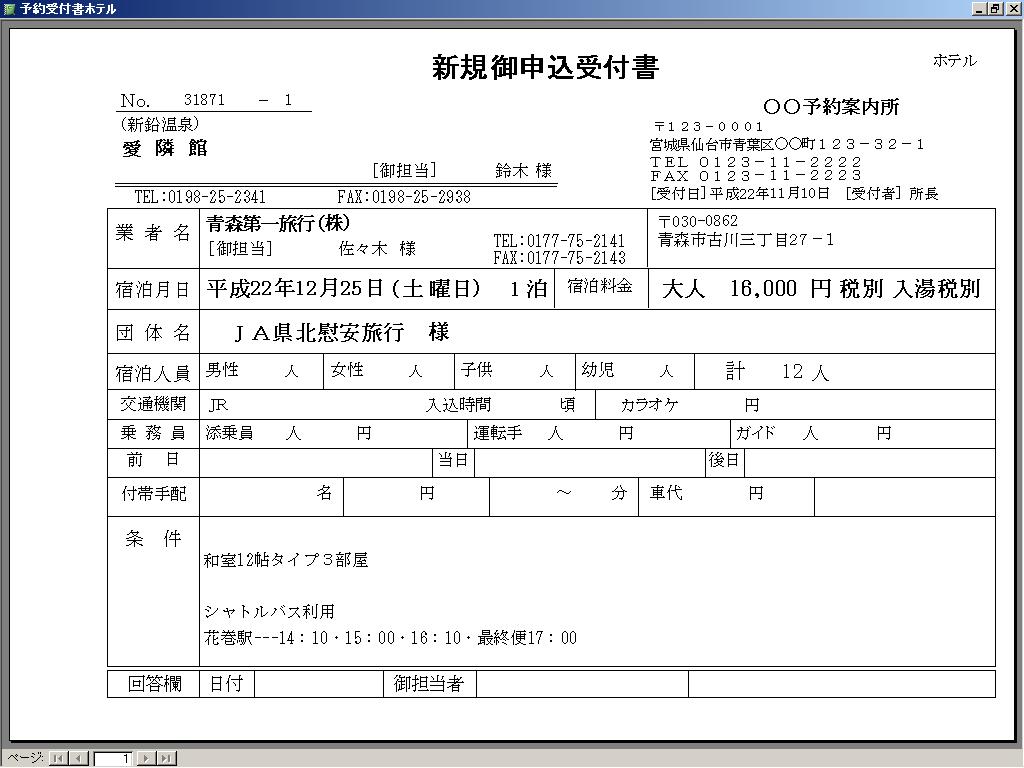
Task: Click the address starting with 宮城県仙台市青葉区
Action: 787,144
